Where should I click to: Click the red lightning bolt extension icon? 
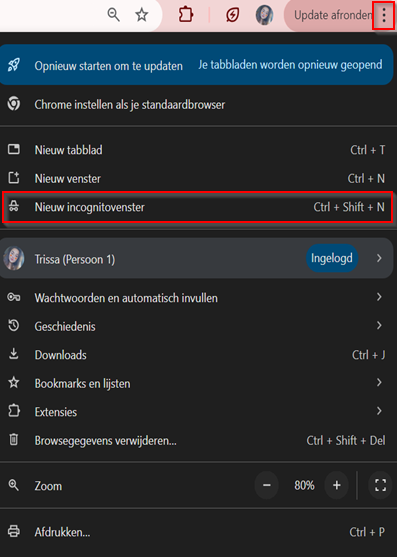point(232,15)
